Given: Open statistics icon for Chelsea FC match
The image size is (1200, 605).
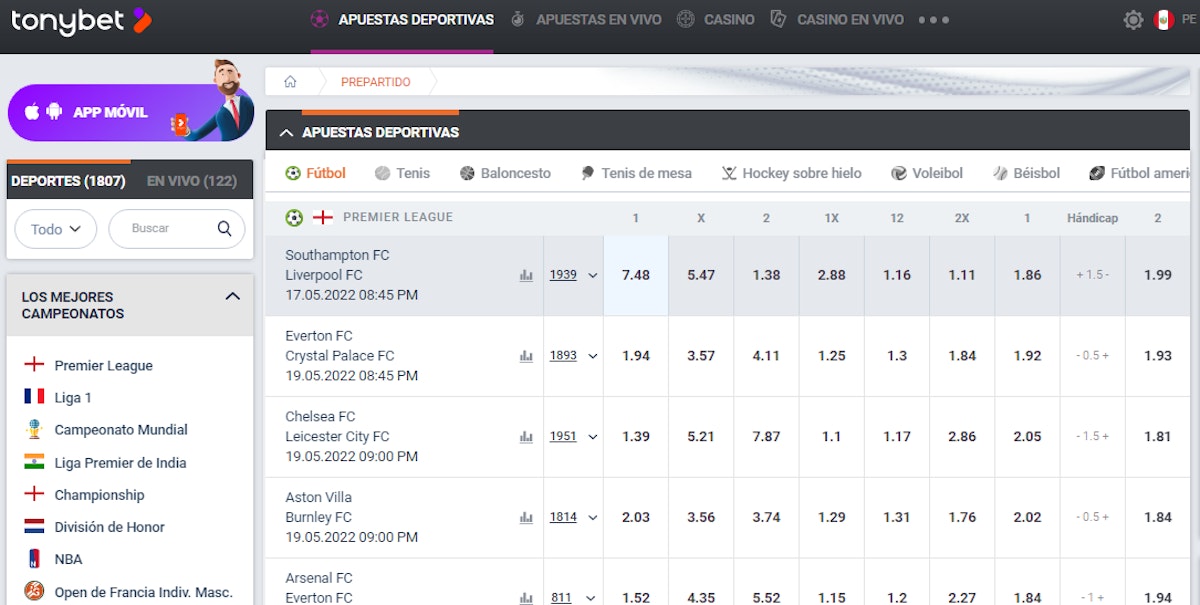Looking at the screenshot, I should point(526,437).
